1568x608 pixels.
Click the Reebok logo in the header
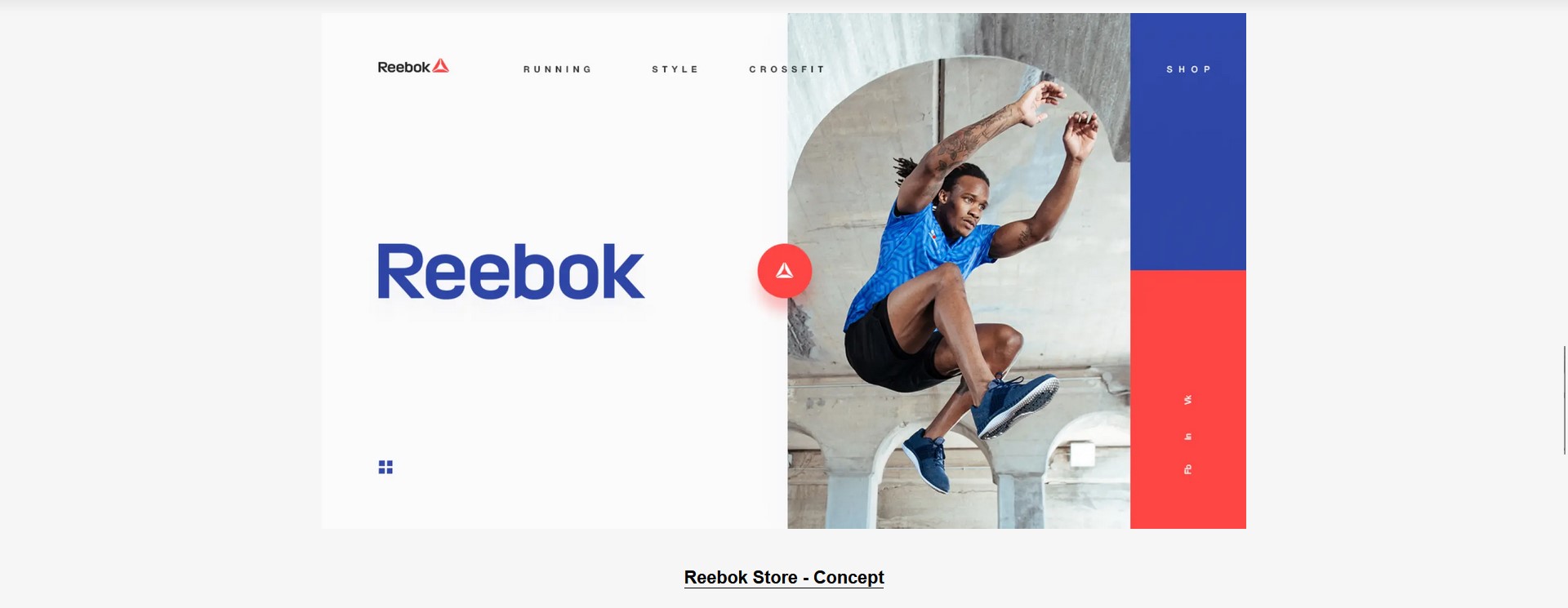click(x=413, y=67)
